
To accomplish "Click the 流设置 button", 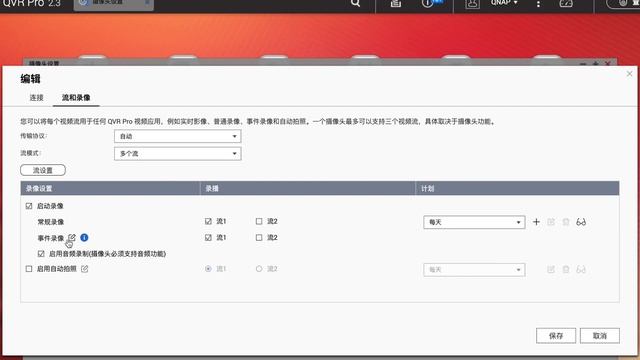I will [x=43, y=170].
